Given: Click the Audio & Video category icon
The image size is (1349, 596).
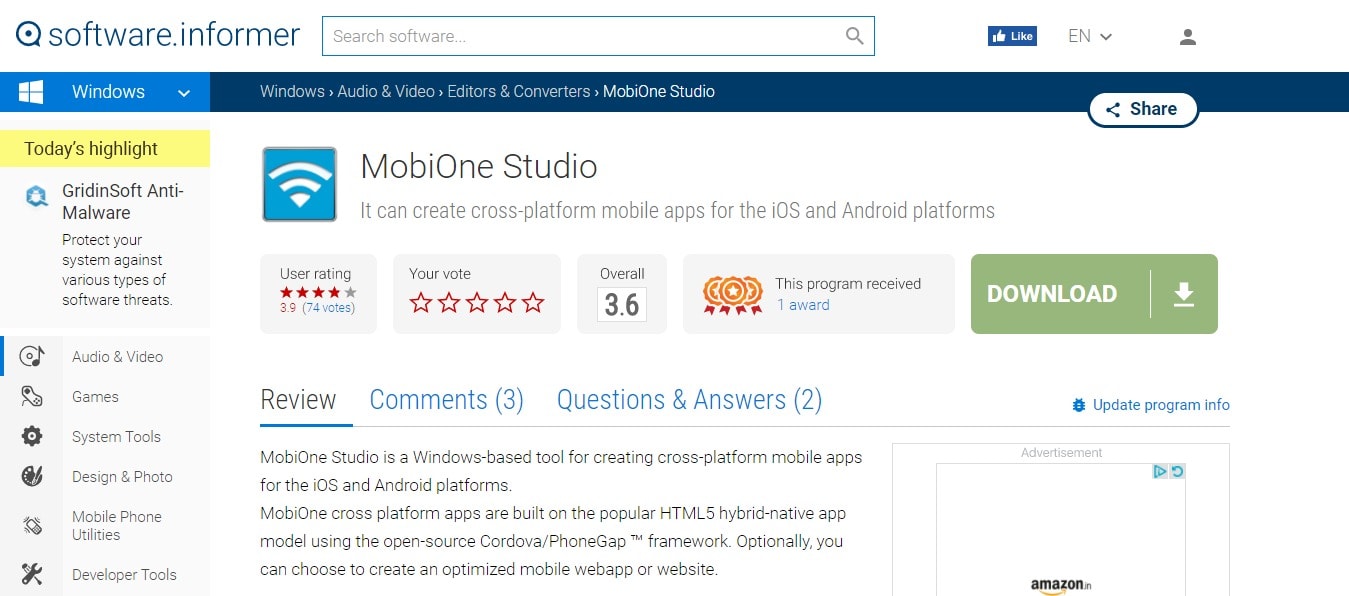Looking at the screenshot, I should [x=32, y=357].
